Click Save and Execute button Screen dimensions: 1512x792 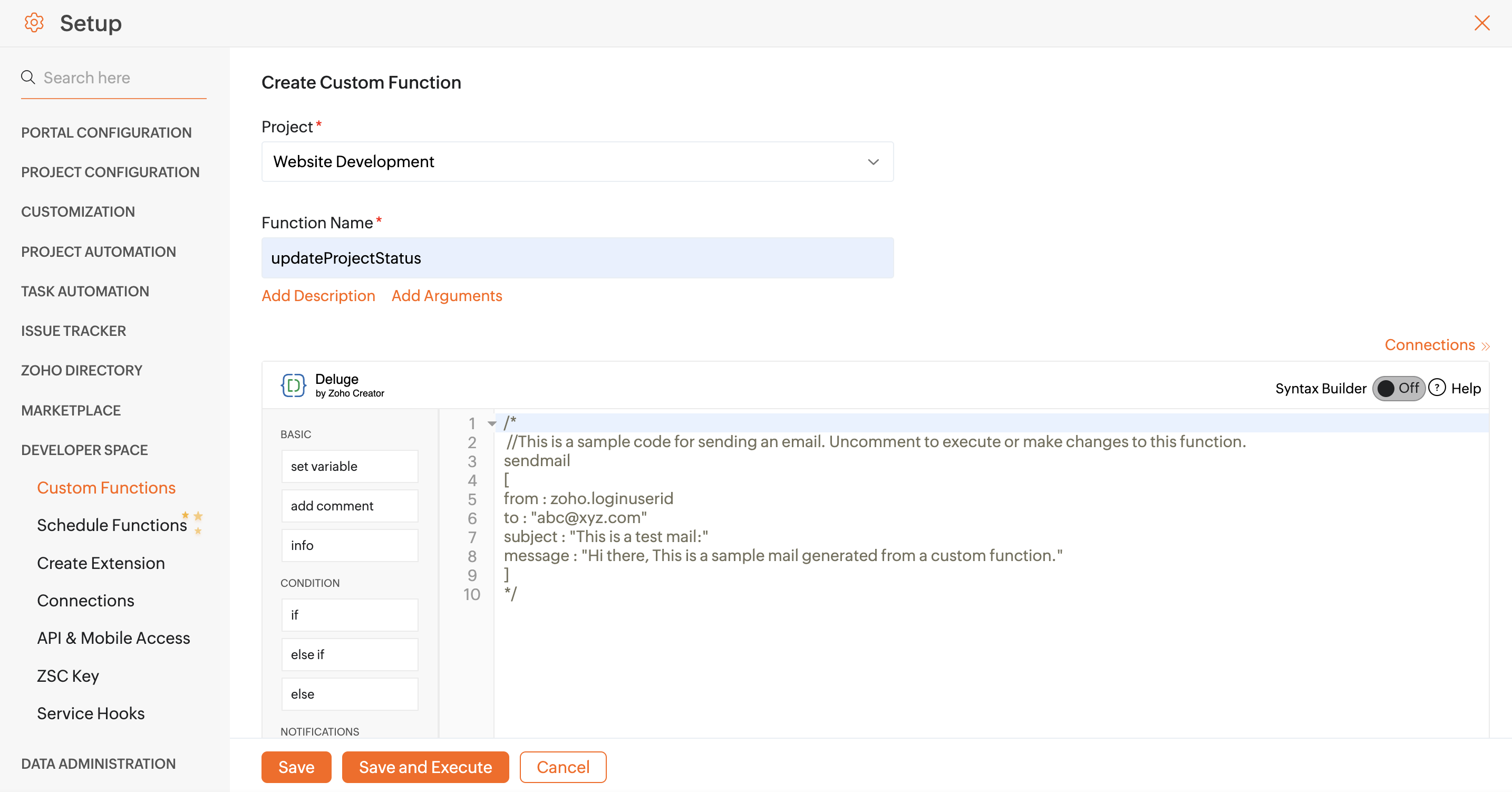(425, 767)
